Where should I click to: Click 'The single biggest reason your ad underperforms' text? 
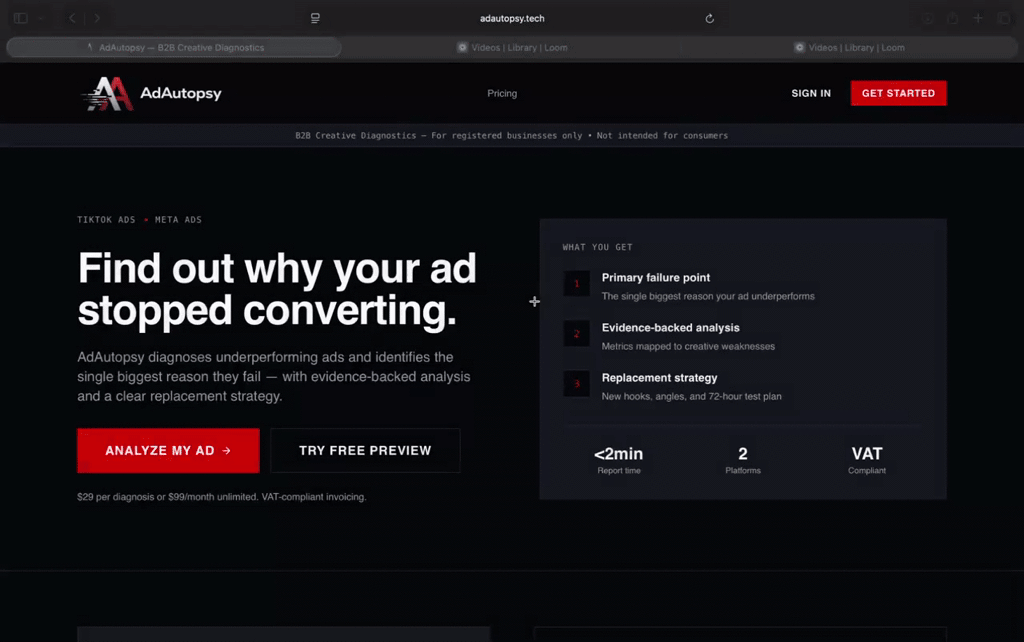[708, 297]
